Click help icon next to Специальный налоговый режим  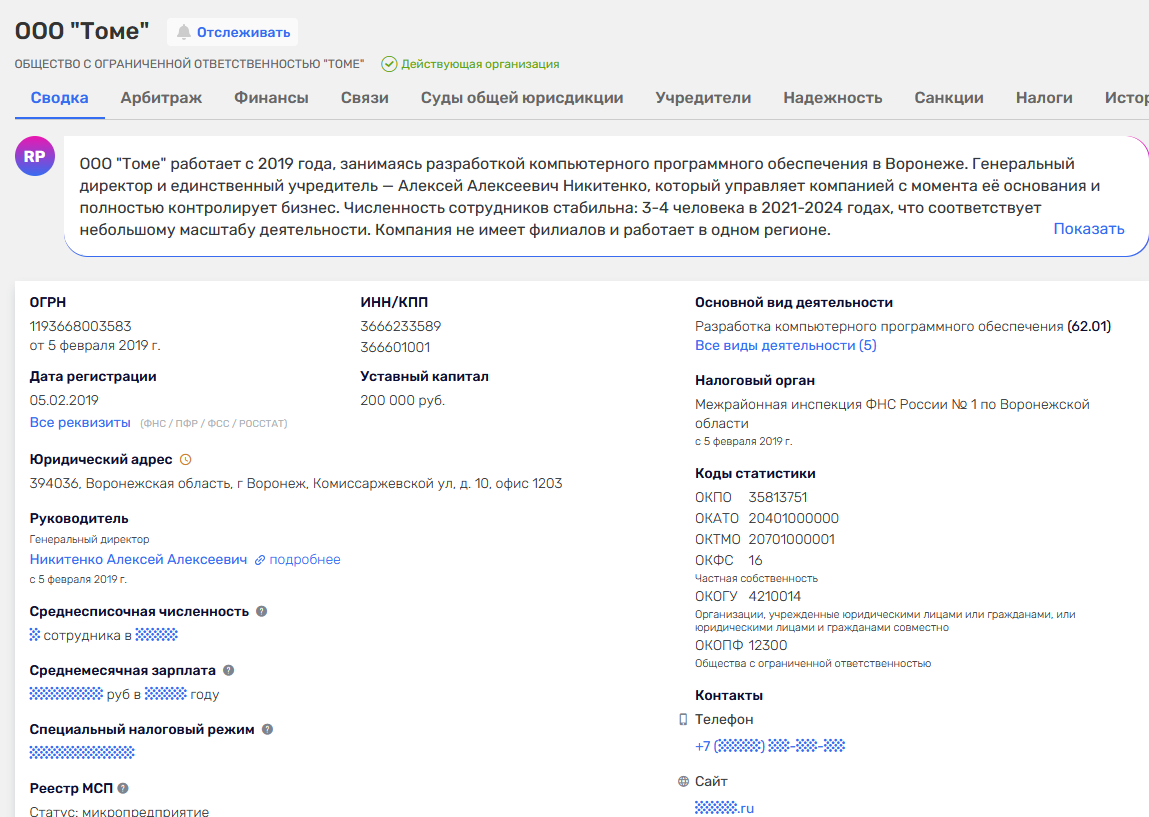coord(267,730)
